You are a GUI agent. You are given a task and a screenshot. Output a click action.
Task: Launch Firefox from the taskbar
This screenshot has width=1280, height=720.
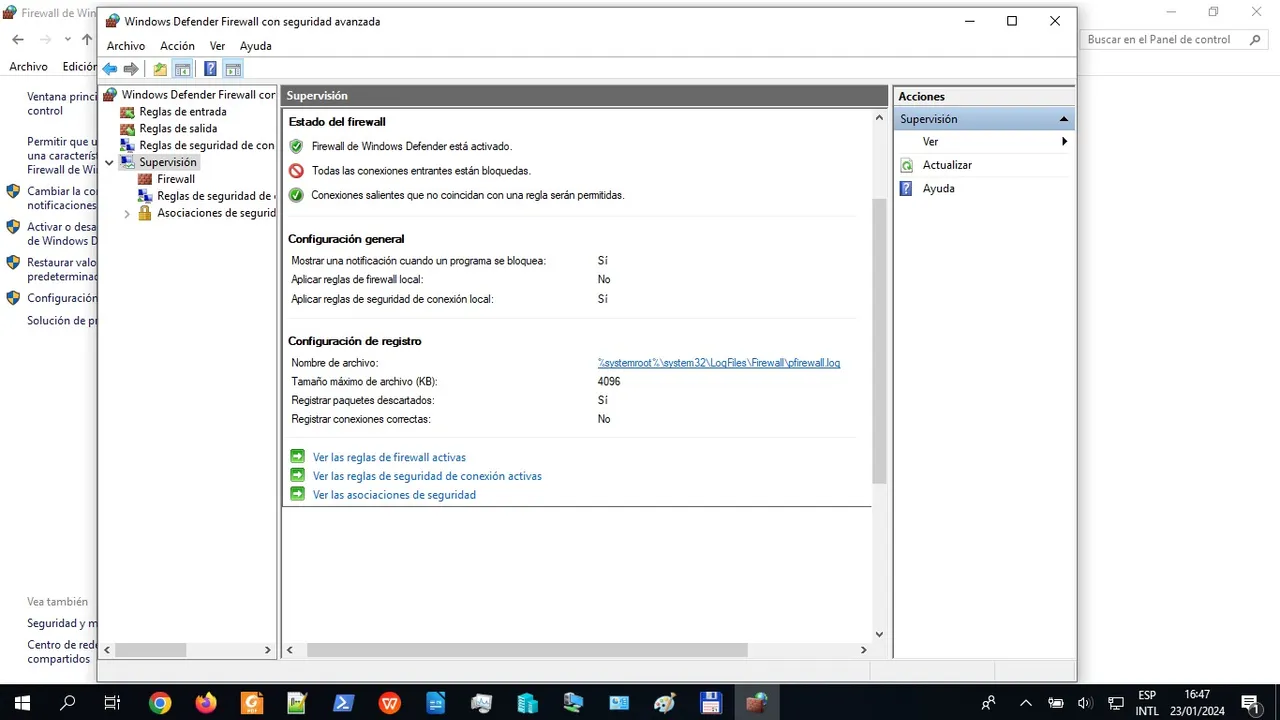point(206,703)
